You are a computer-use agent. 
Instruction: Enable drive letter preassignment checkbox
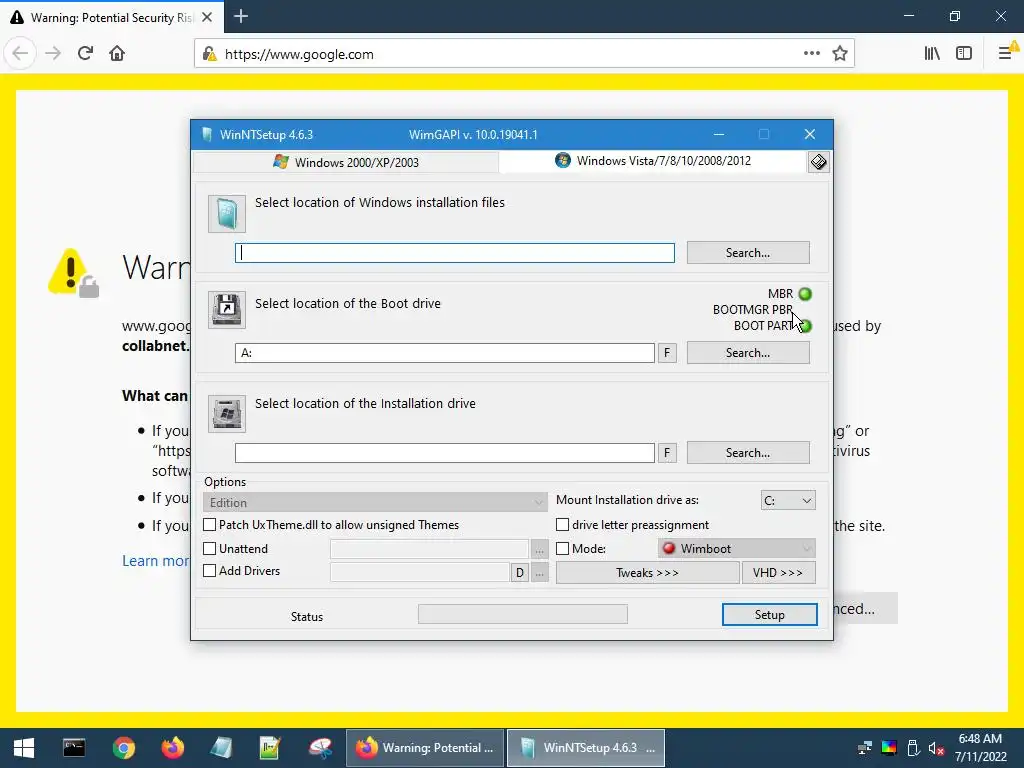562,524
